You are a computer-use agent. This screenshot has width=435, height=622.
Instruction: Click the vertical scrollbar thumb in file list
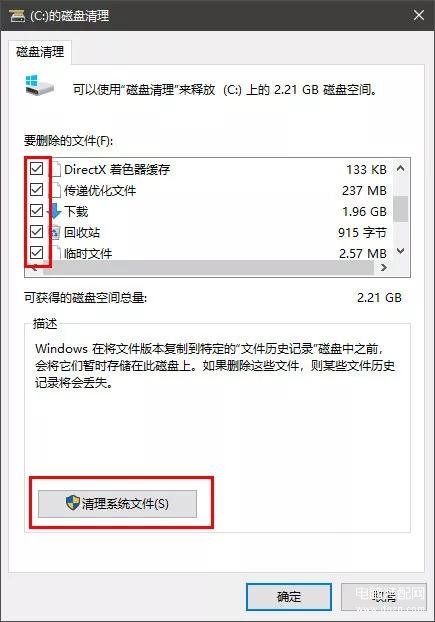[x=401, y=209]
